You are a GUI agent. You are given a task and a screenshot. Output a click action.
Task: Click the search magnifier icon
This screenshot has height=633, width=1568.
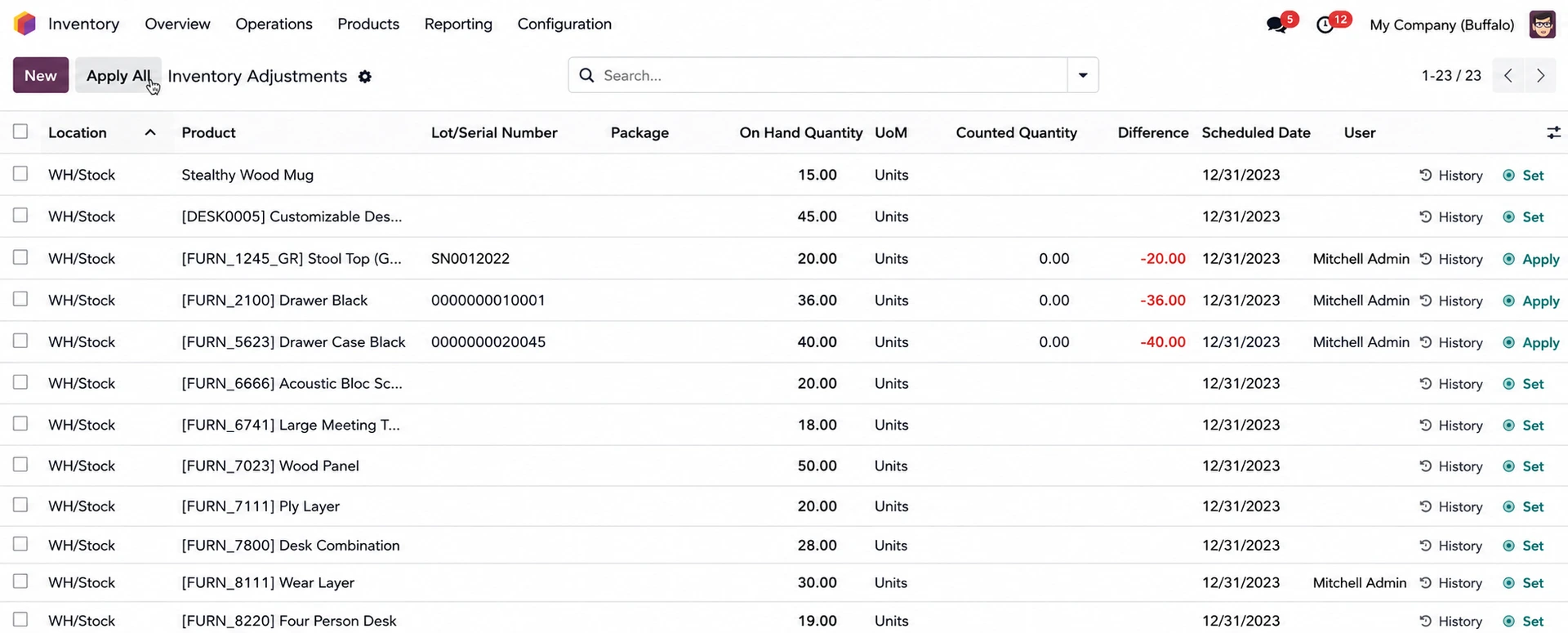(x=586, y=75)
